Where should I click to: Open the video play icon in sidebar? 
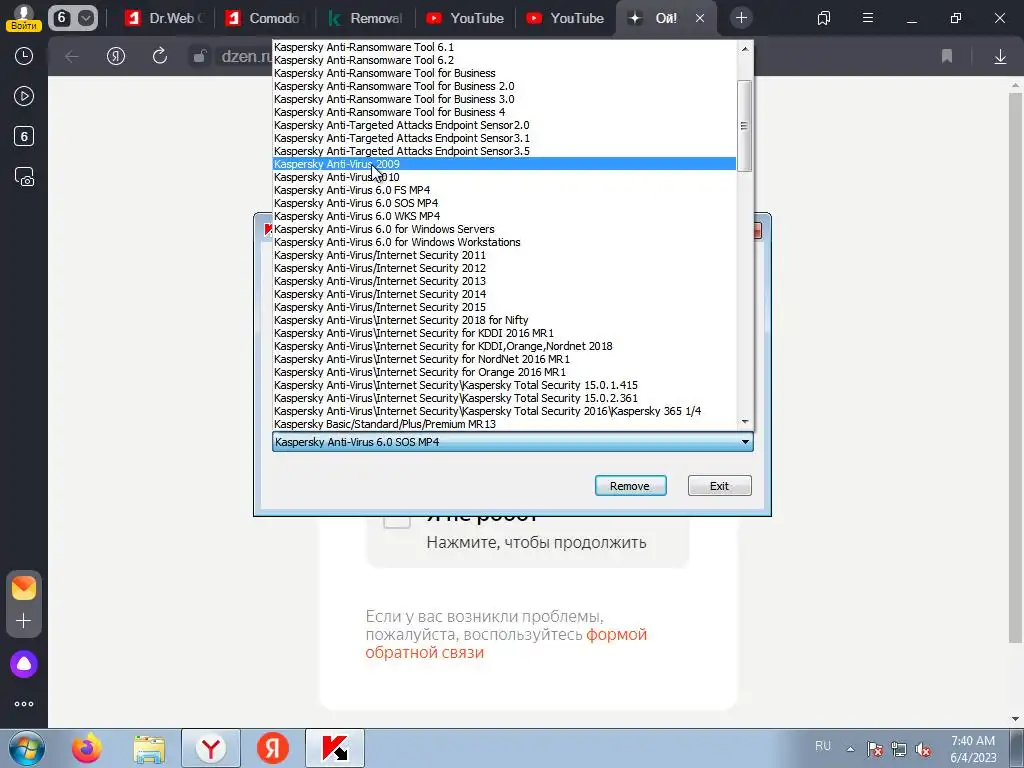tap(24, 97)
